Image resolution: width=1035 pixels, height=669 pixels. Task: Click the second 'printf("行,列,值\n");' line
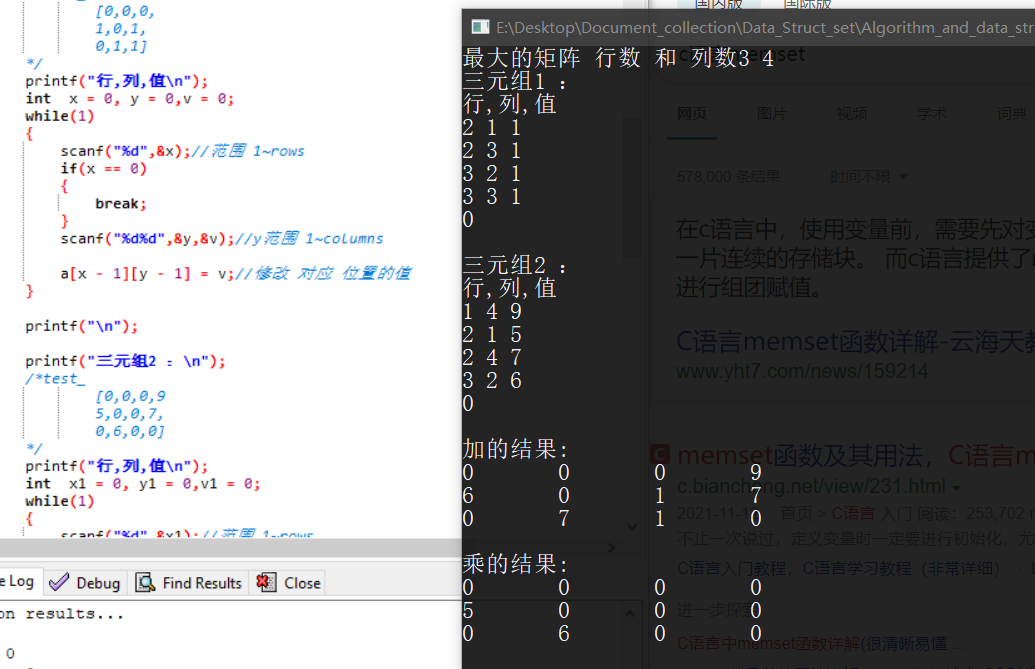[117, 466]
